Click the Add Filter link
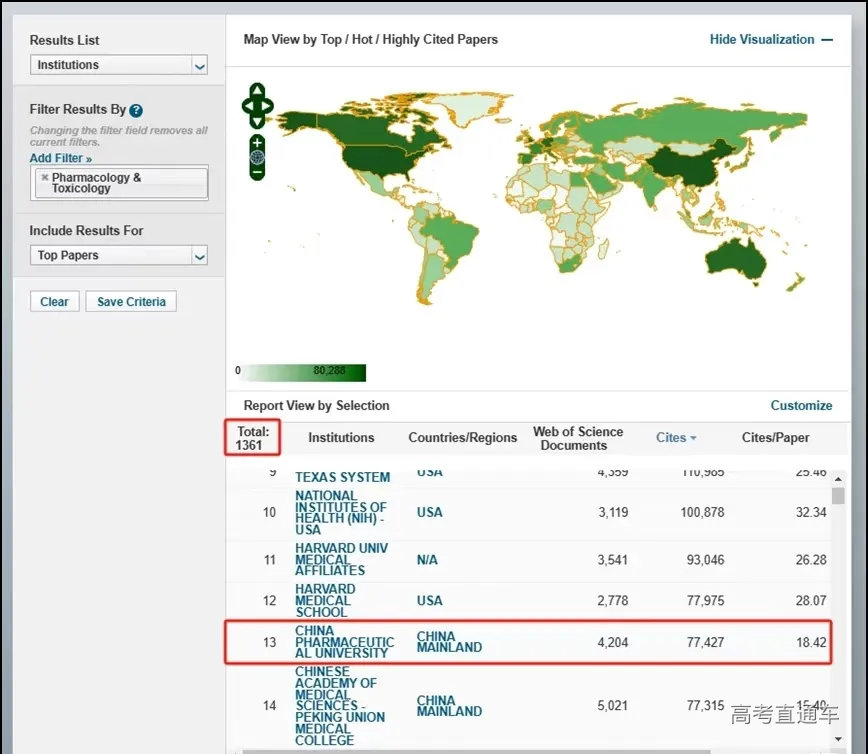Screen dimensions: 868x754 coord(60,158)
